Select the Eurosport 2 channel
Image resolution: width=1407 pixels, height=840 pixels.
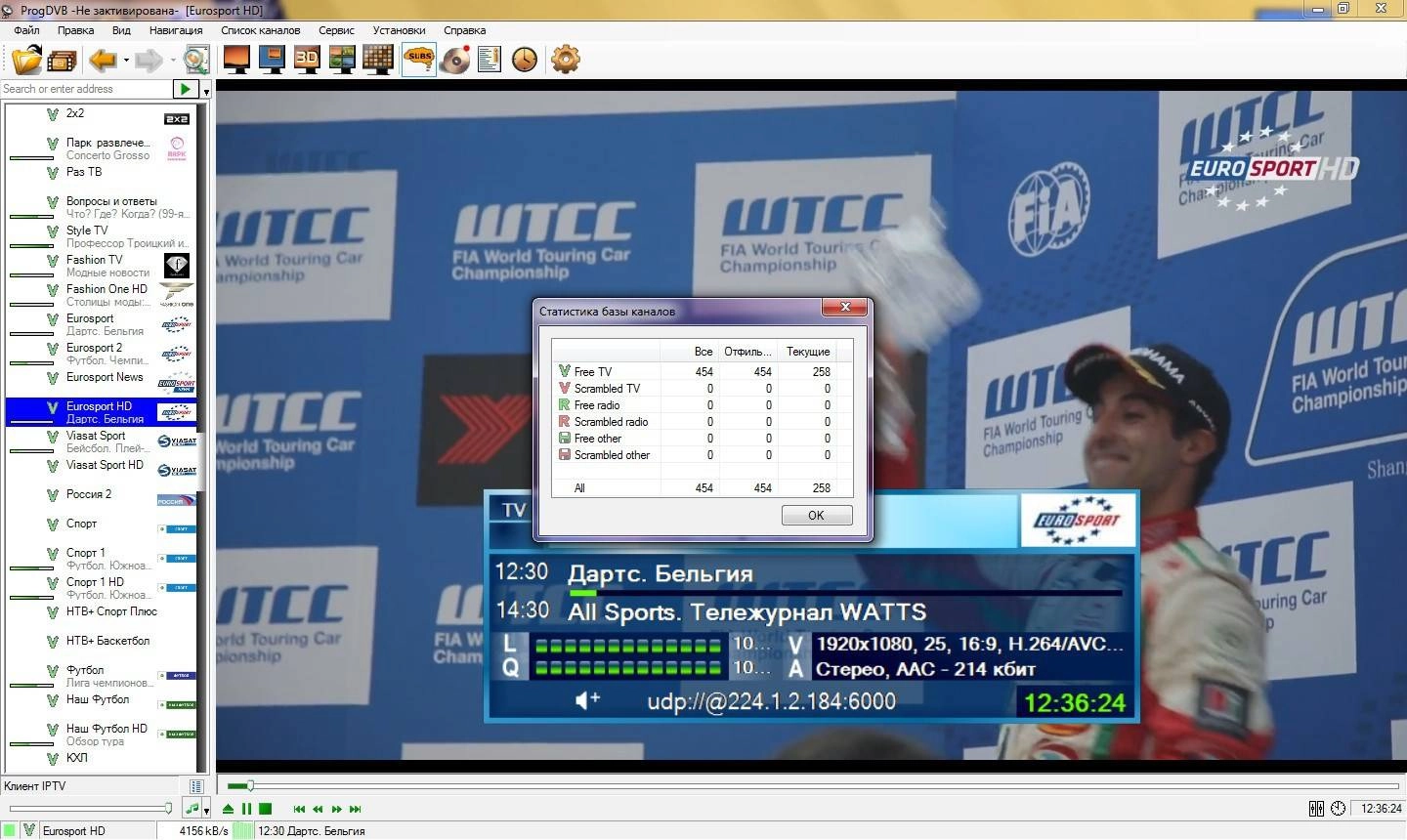point(102,354)
